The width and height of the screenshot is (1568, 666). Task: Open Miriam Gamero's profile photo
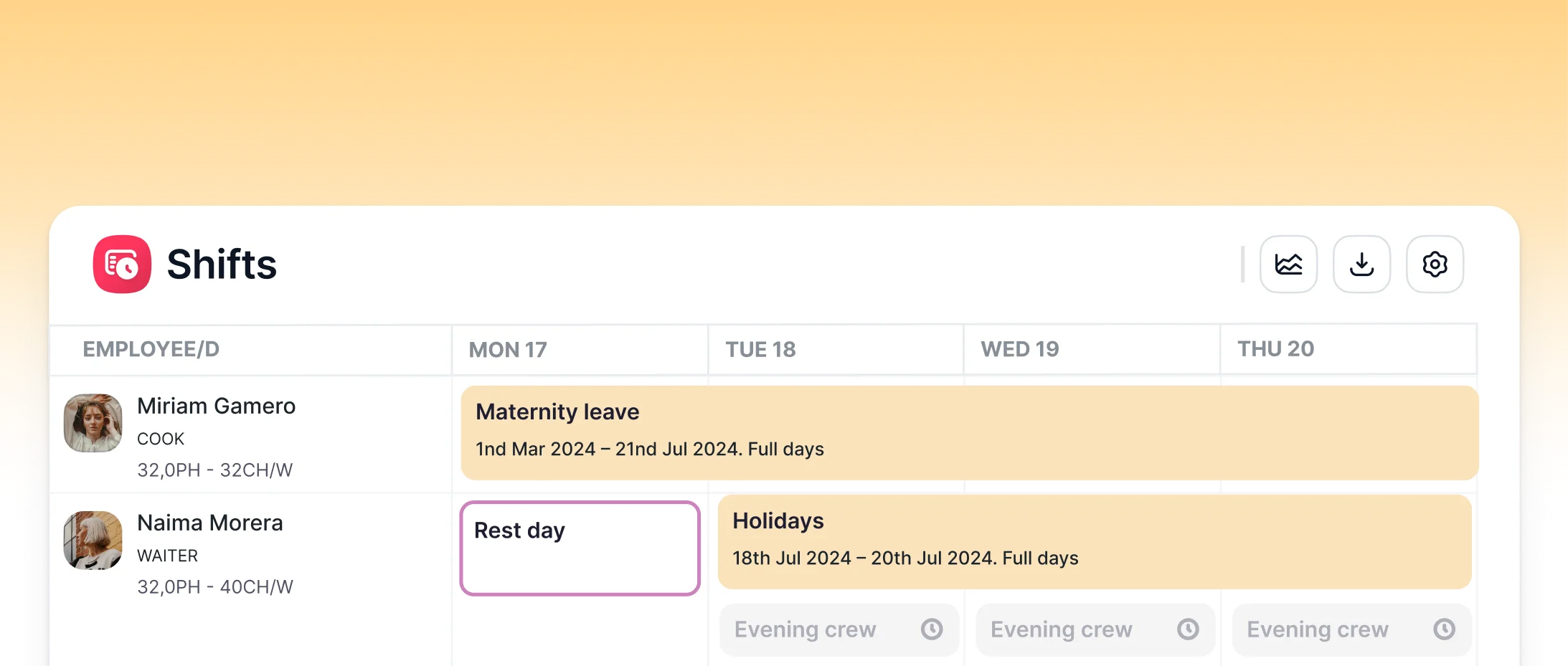pyautogui.click(x=93, y=423)
